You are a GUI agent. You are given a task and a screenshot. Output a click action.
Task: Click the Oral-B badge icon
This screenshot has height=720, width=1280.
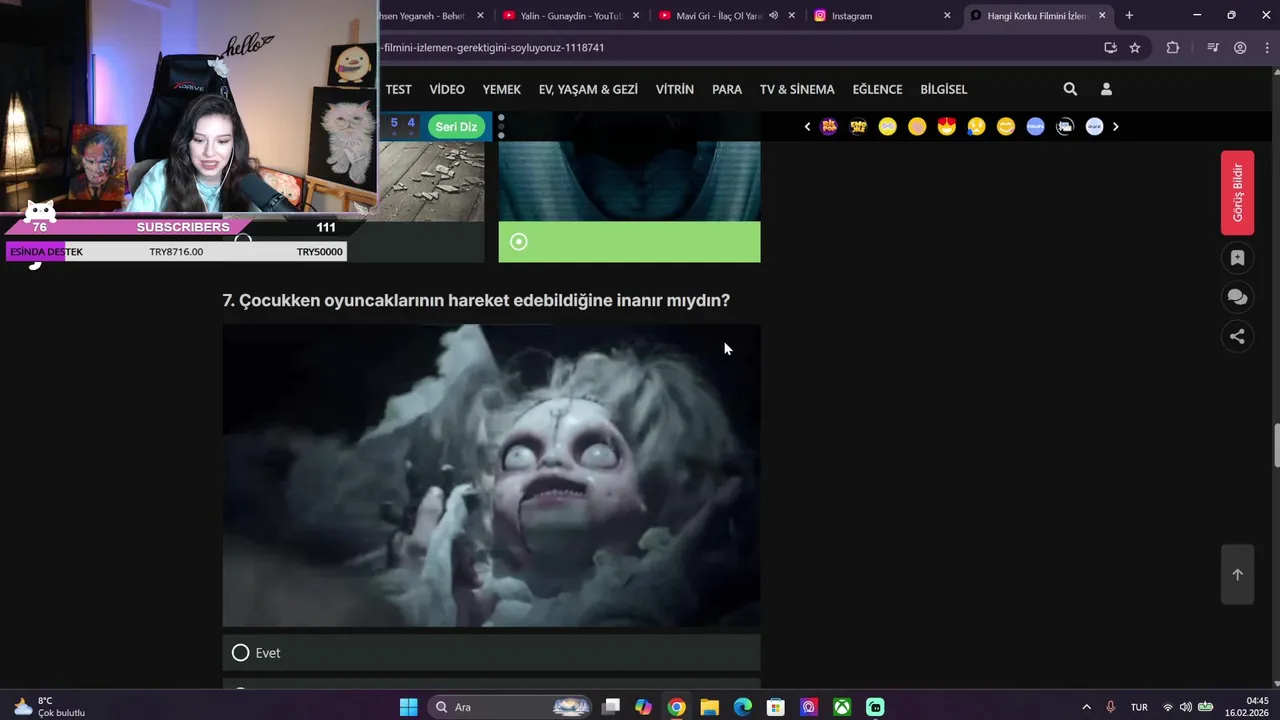1094,126
